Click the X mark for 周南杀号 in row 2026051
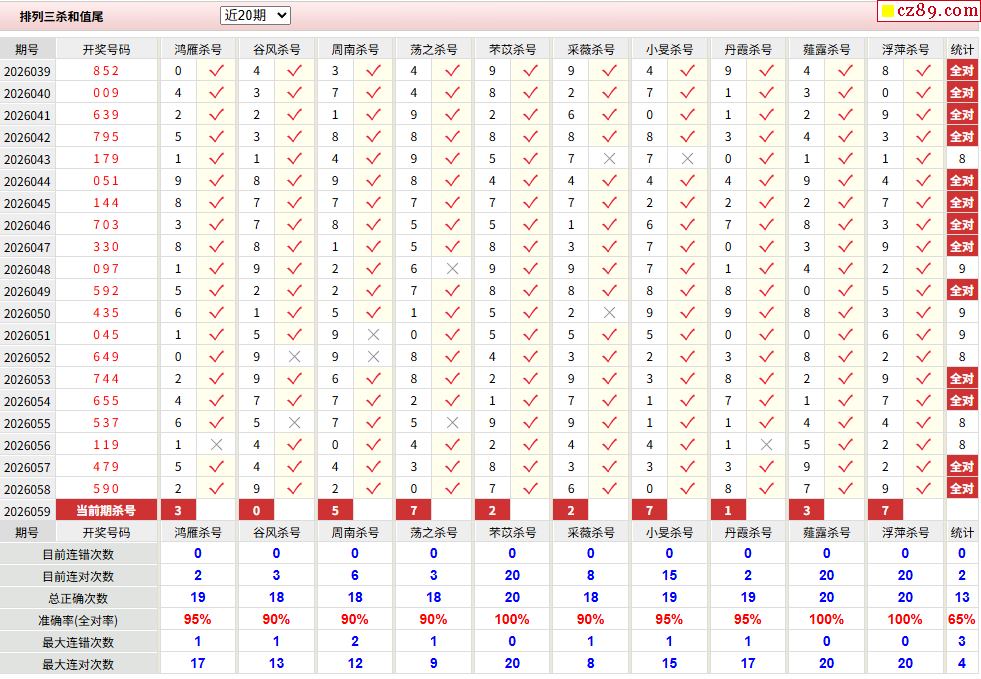Viewport: 981px width, 679px height. point(374,335)
